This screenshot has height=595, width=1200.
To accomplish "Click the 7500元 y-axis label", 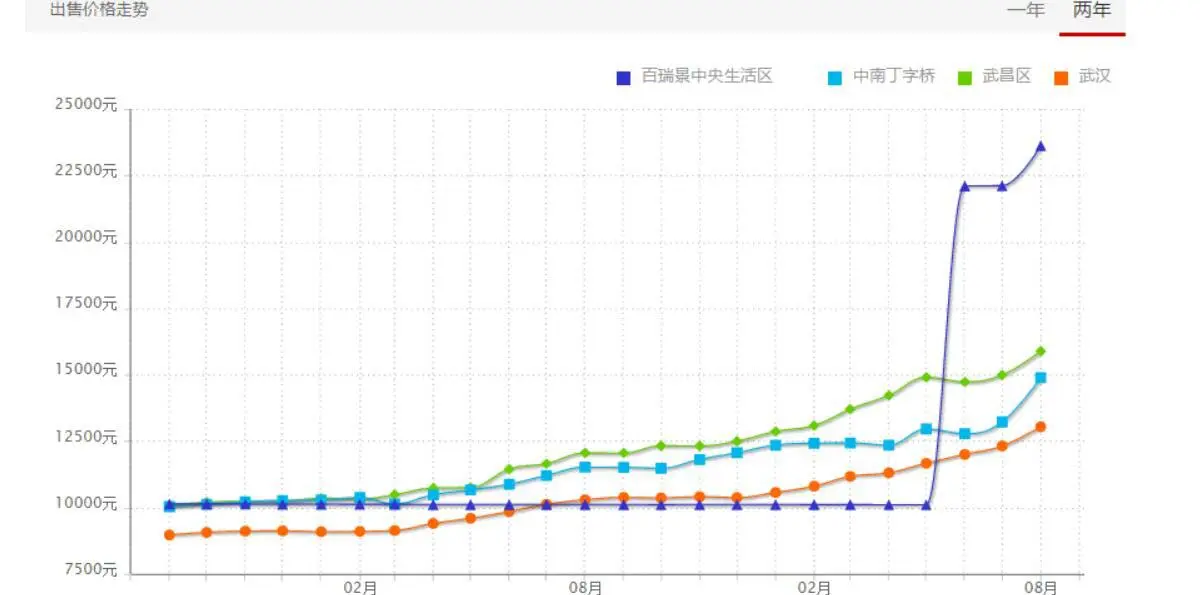I will [91, 570].
